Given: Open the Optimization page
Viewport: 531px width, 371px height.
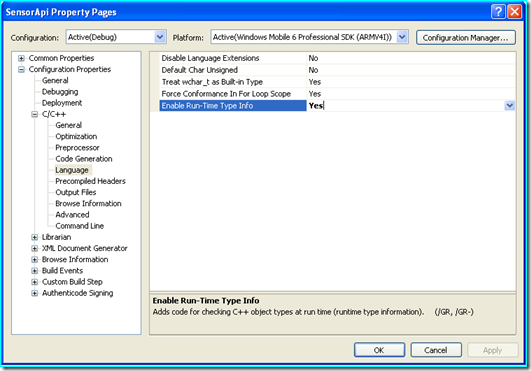Looking at the screenshot, I should click(76, 136).
